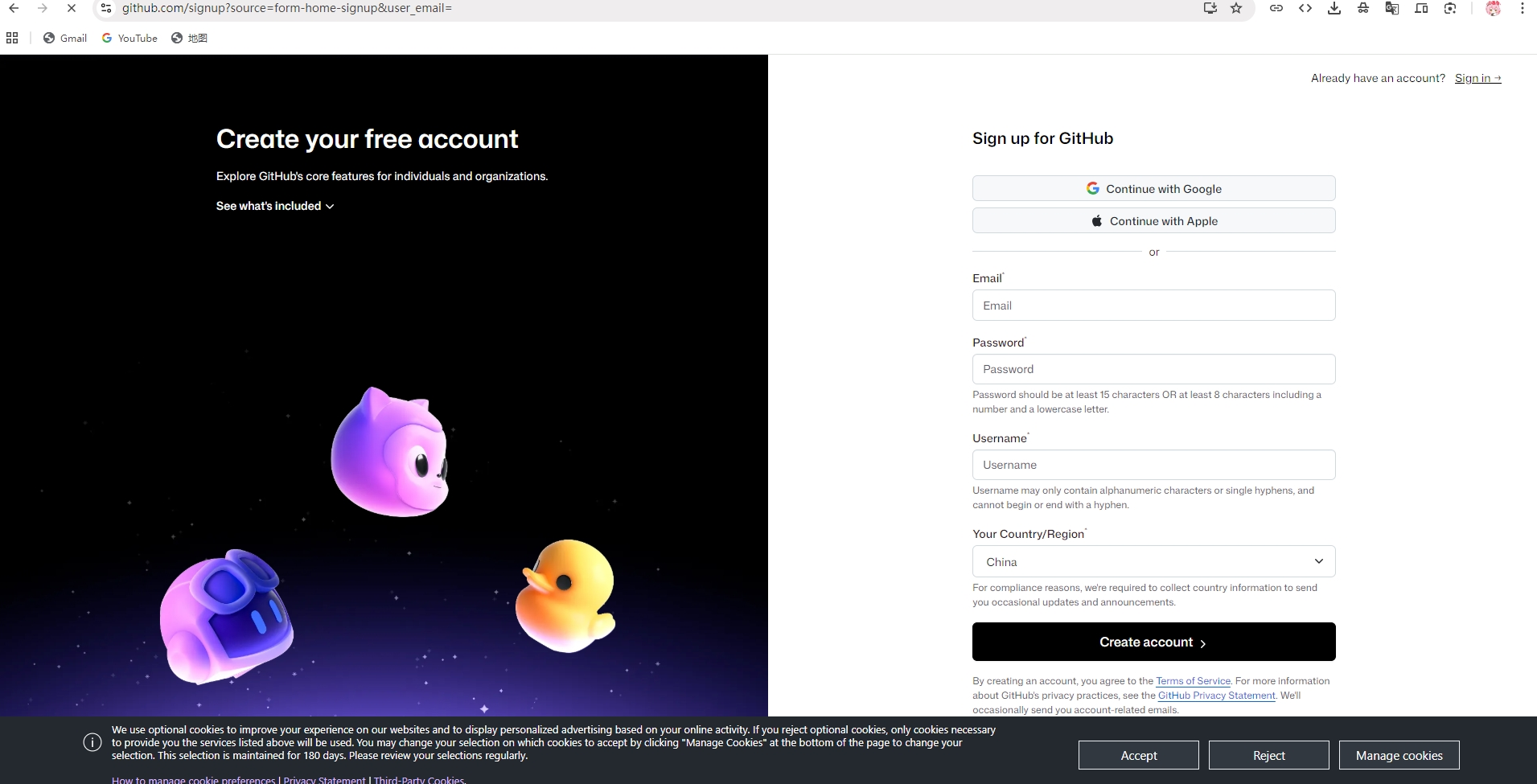Click the 'Explore GitHub's core features' subtitle

(x=382, y=176)
